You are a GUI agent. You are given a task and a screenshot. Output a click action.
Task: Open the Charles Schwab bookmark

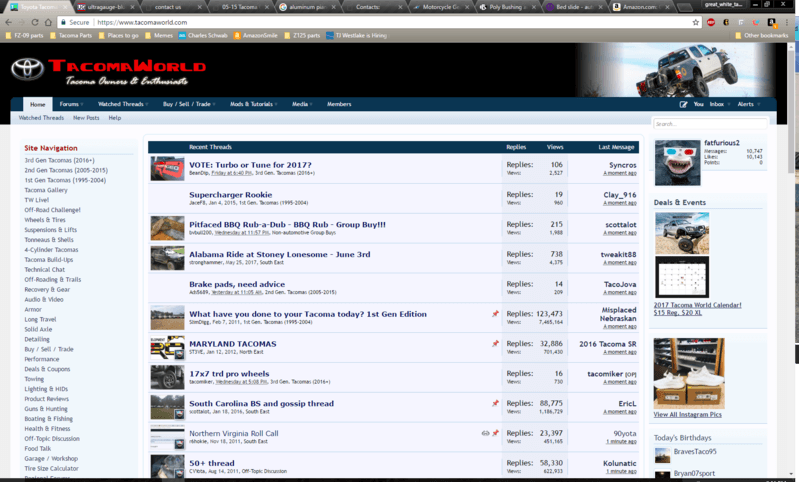click(203, 36)
